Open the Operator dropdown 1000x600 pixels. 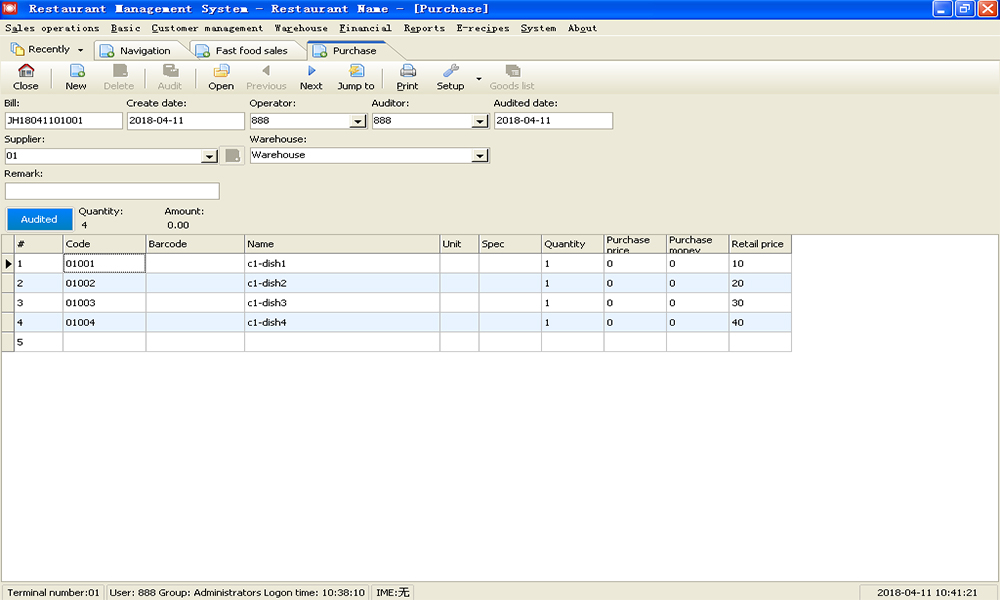358,121
